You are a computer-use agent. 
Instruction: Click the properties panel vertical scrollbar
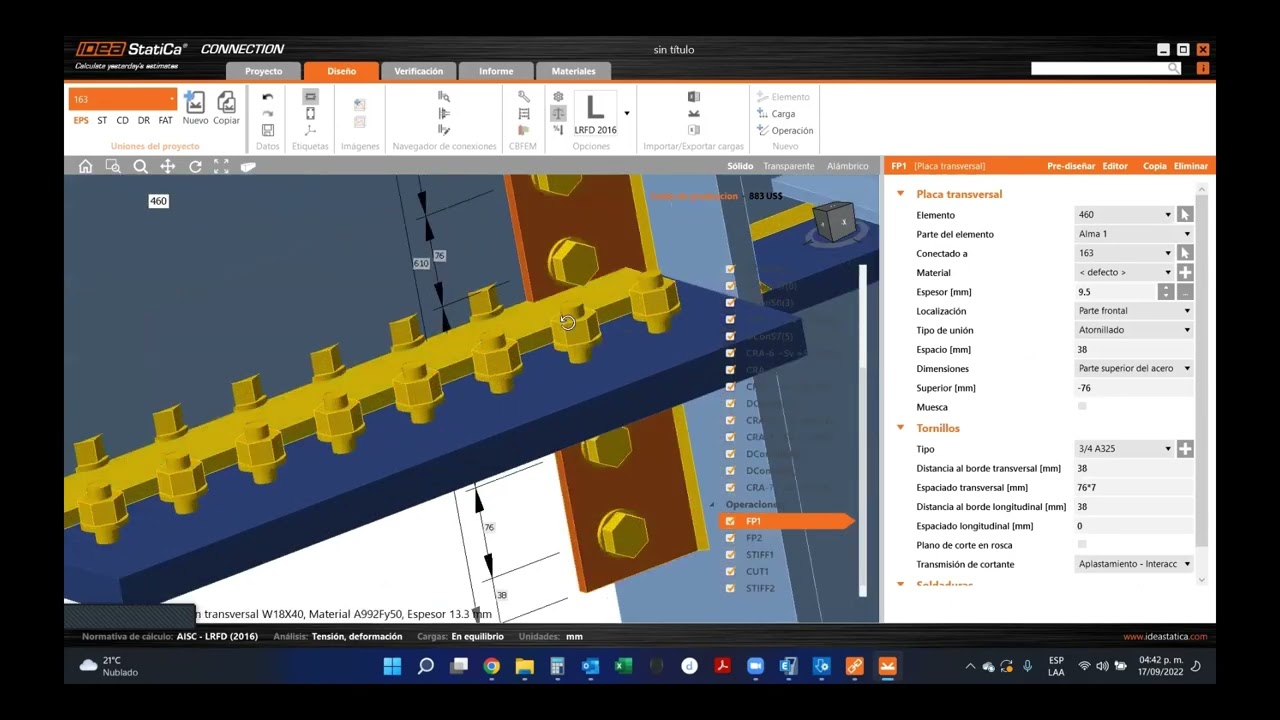(1202, 370)
